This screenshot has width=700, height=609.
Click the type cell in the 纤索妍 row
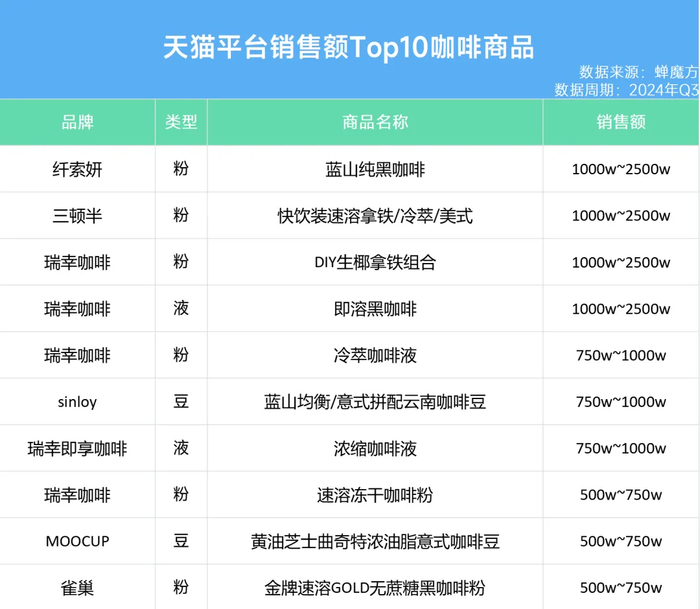[181, 169]
